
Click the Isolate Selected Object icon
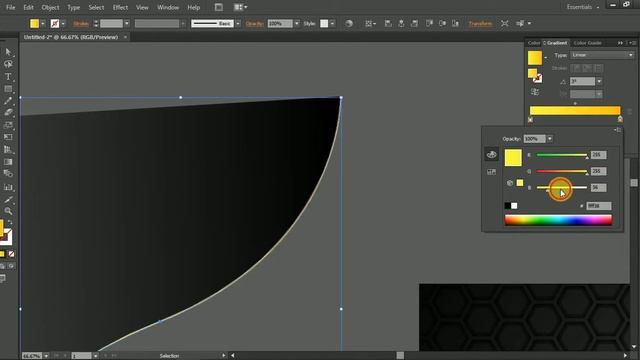click(505, 24)
